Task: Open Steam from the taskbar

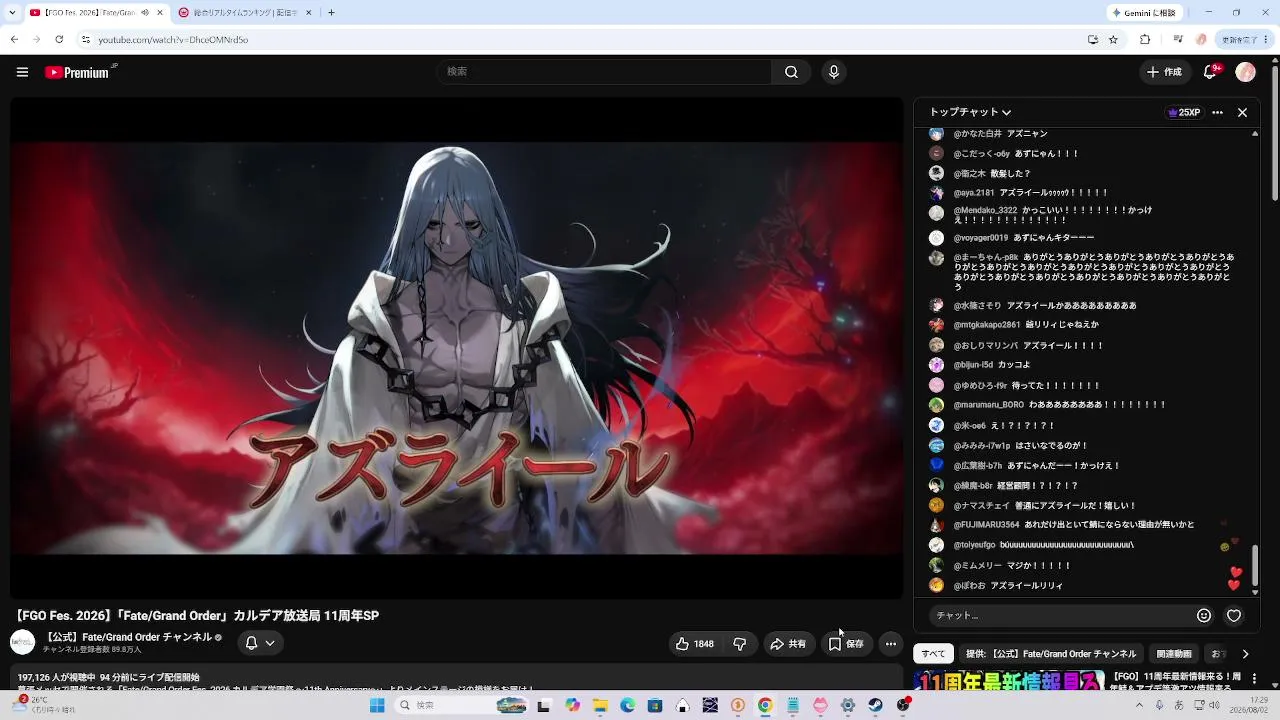Action: coord(876,705)
